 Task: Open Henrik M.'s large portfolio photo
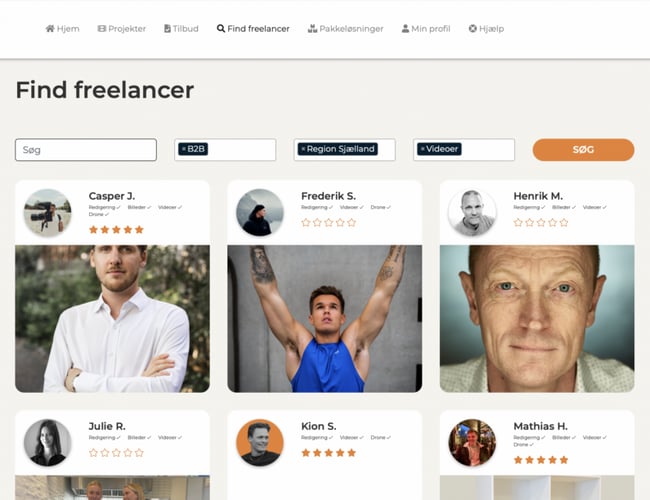[537, 318]
